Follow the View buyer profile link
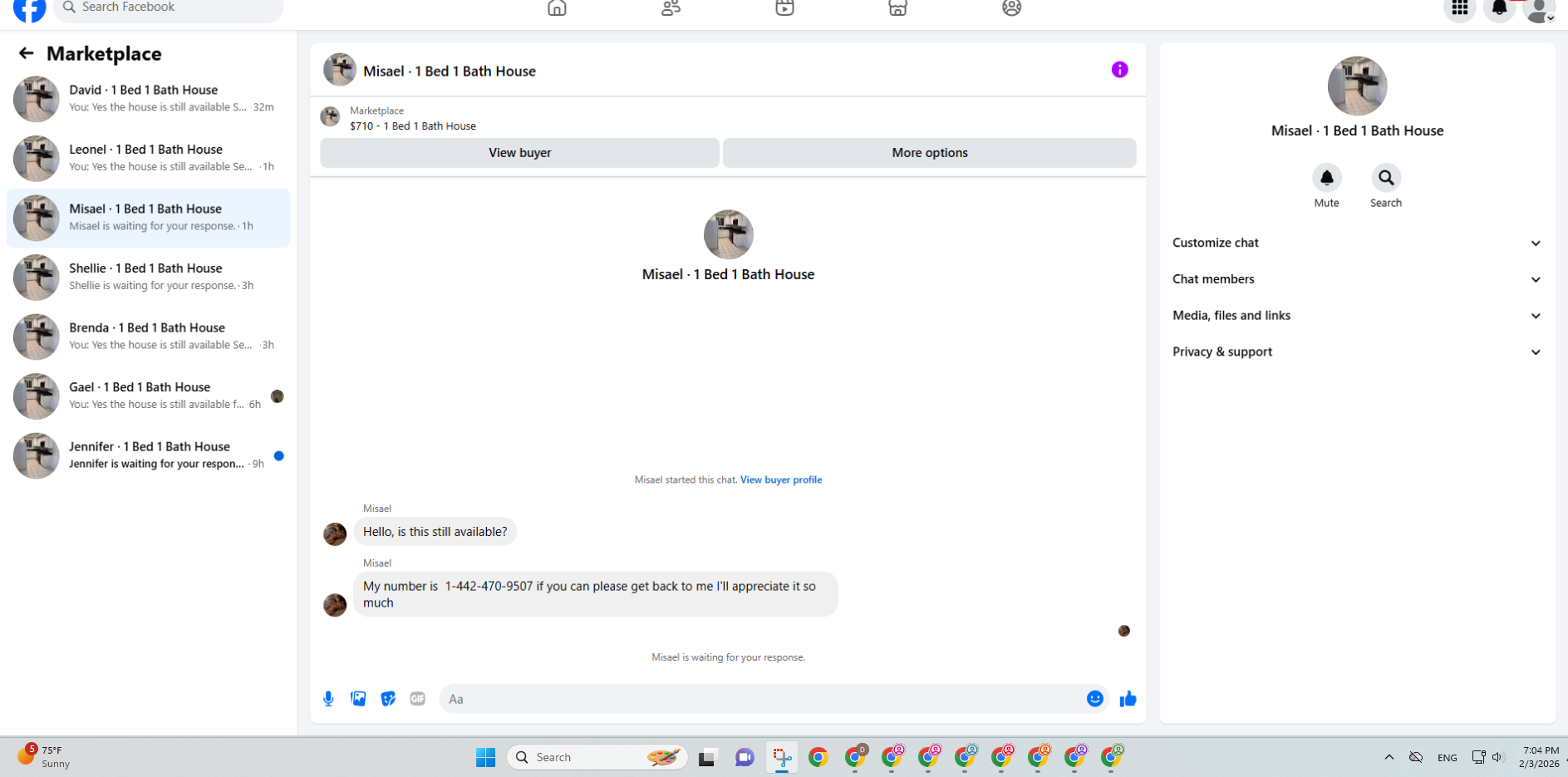 tap(781, 479)
